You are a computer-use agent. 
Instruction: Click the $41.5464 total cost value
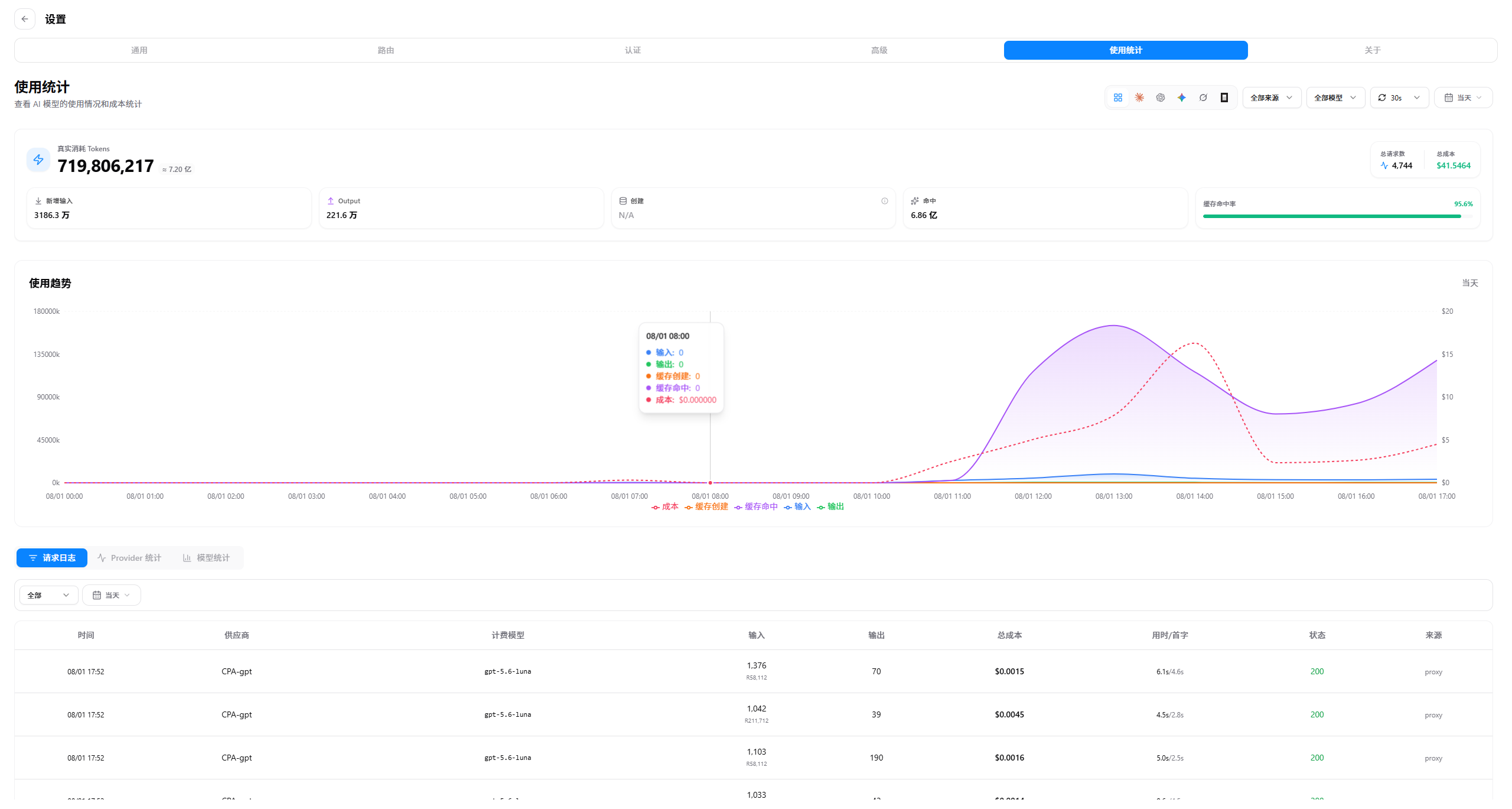[1454, 165]
